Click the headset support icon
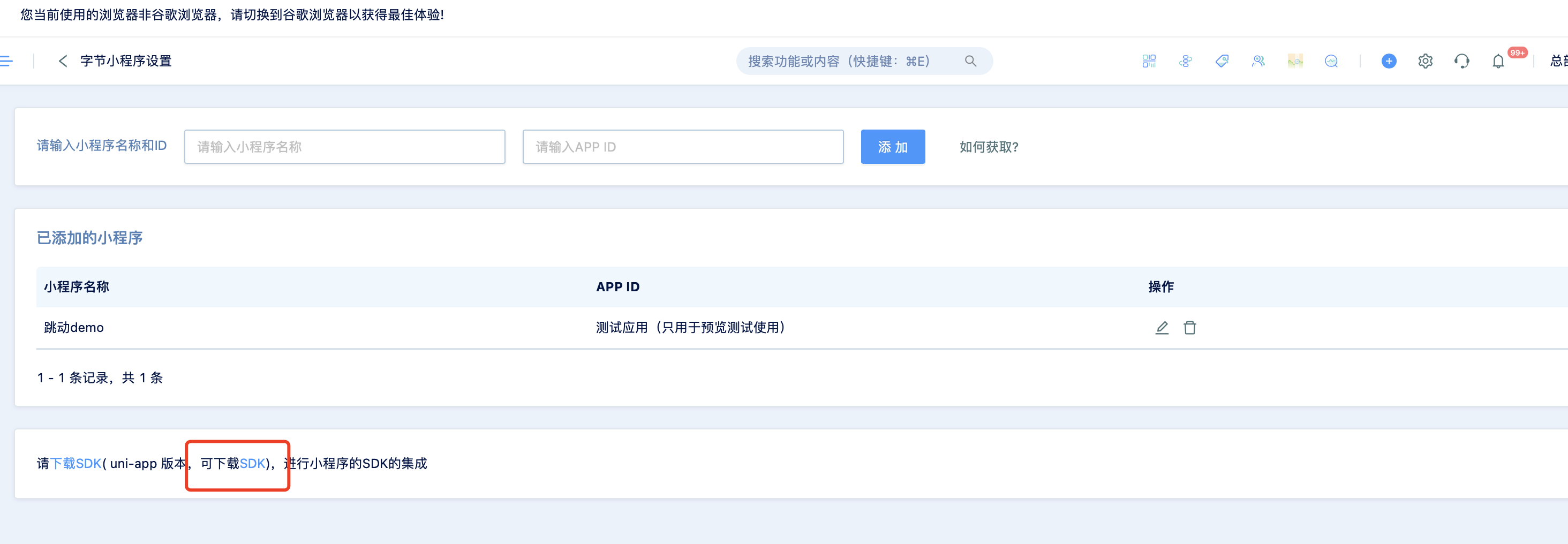Screen dimensions: 1568x544 [x=1461, y=61]
